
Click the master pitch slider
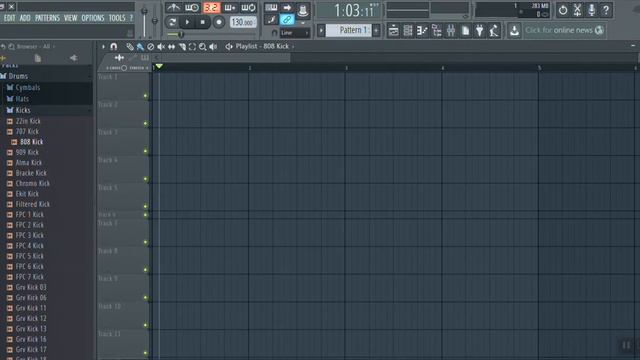tap(155, 21)
